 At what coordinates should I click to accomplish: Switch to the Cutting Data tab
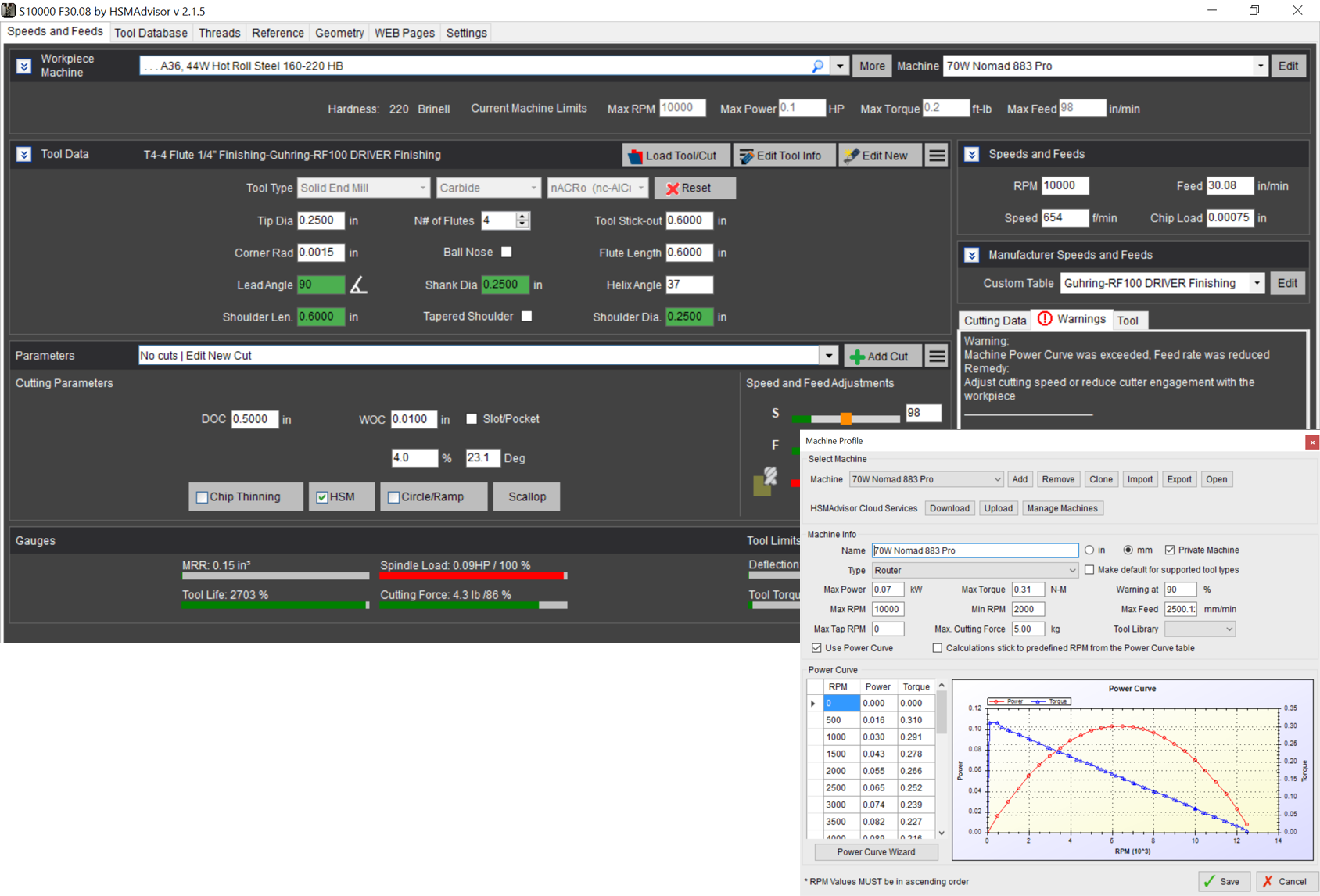pos(995,321)
